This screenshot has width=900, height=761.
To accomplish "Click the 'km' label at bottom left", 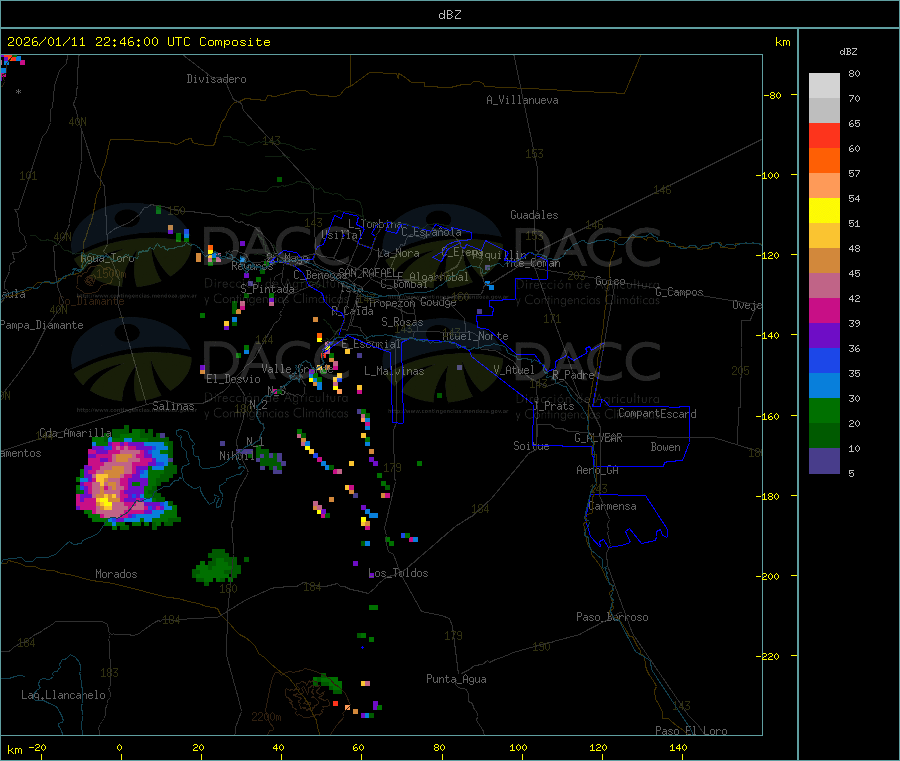I will [14, 750].
